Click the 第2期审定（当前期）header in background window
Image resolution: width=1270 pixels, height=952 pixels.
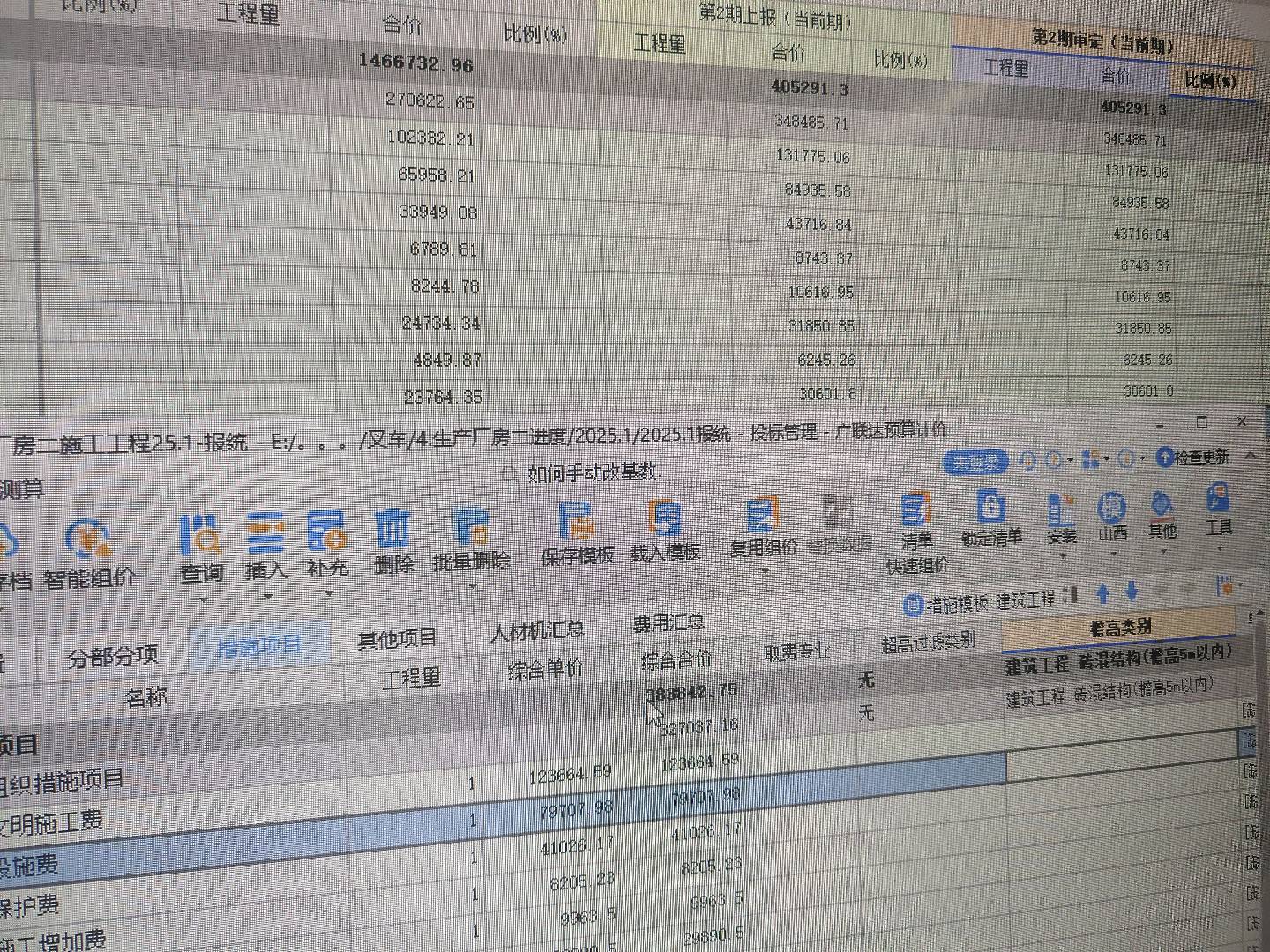coord(1103,41)
